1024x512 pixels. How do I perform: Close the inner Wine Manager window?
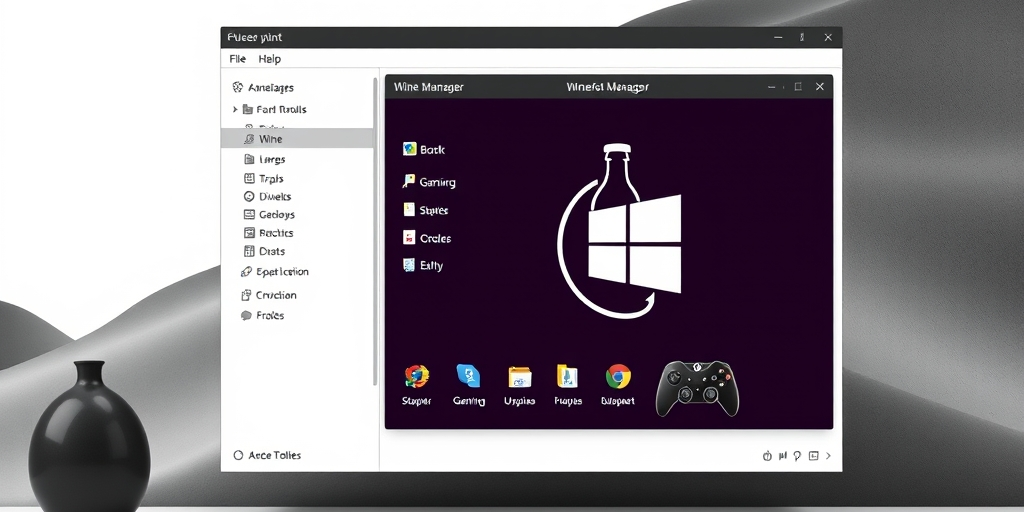pyautogui.click(x=820, y=86)
